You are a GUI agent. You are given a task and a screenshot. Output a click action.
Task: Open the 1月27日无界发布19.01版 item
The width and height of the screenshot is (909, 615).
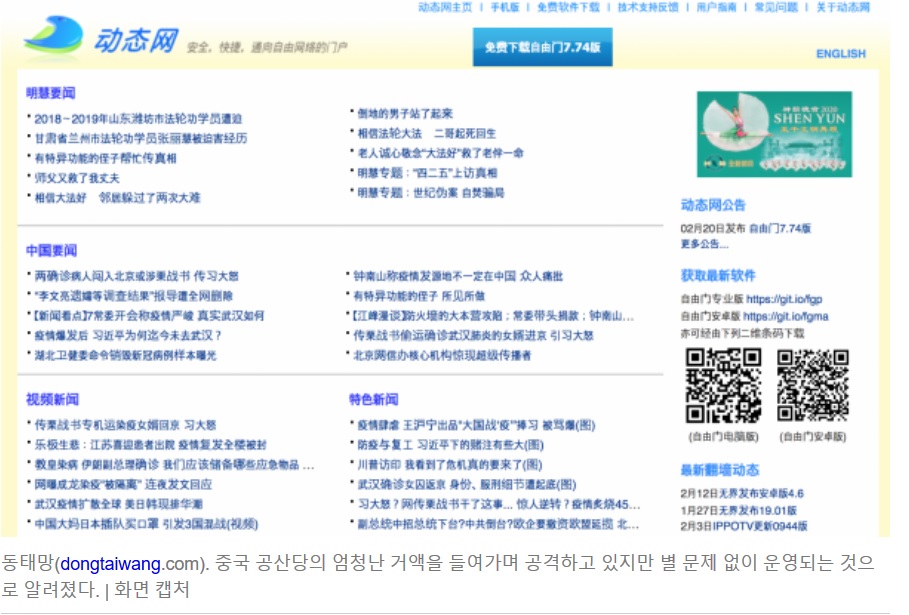[x=738, y=510]
